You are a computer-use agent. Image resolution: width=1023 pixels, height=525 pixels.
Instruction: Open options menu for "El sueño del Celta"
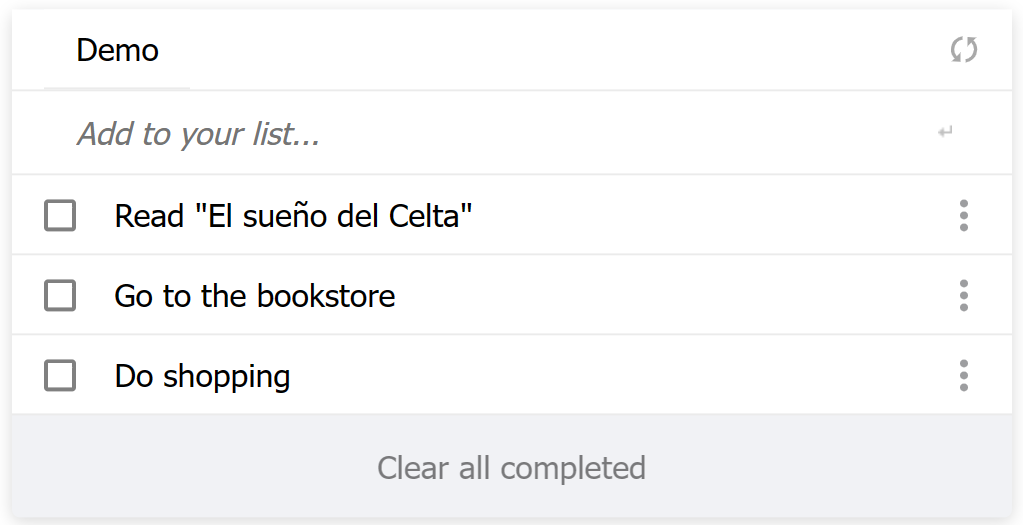coord(963,215)
